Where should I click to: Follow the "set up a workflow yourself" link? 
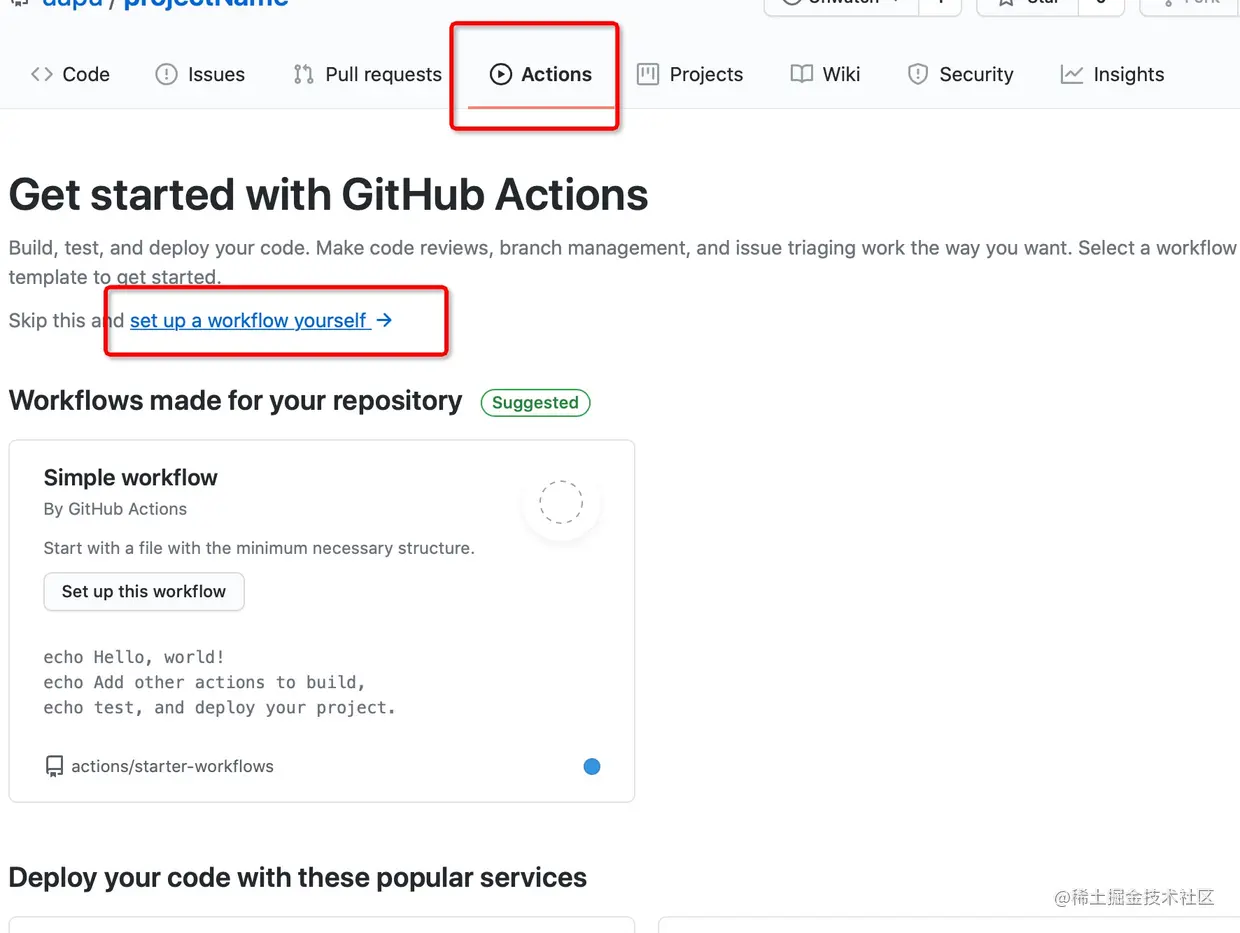click(x=250, y=321)
